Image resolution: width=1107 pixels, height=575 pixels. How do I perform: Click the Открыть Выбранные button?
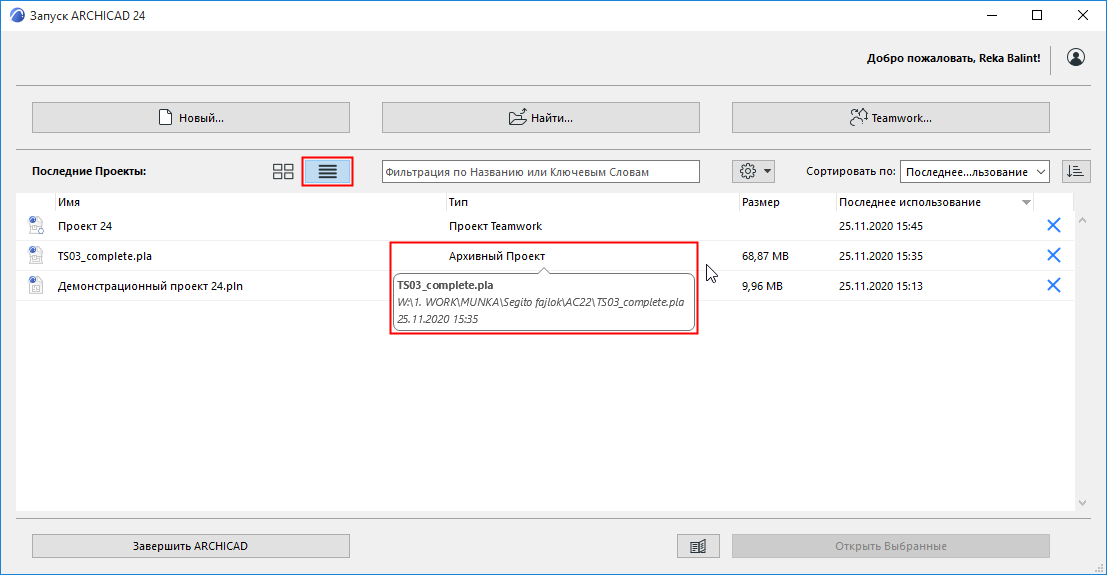pos(890,546)
